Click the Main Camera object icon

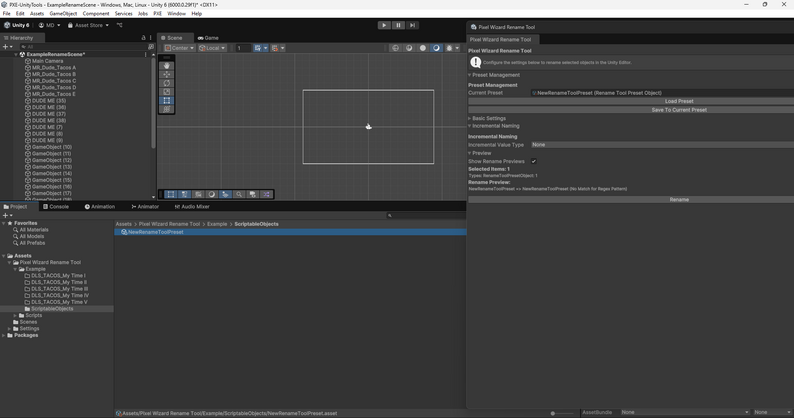click(x=28, y=61)
